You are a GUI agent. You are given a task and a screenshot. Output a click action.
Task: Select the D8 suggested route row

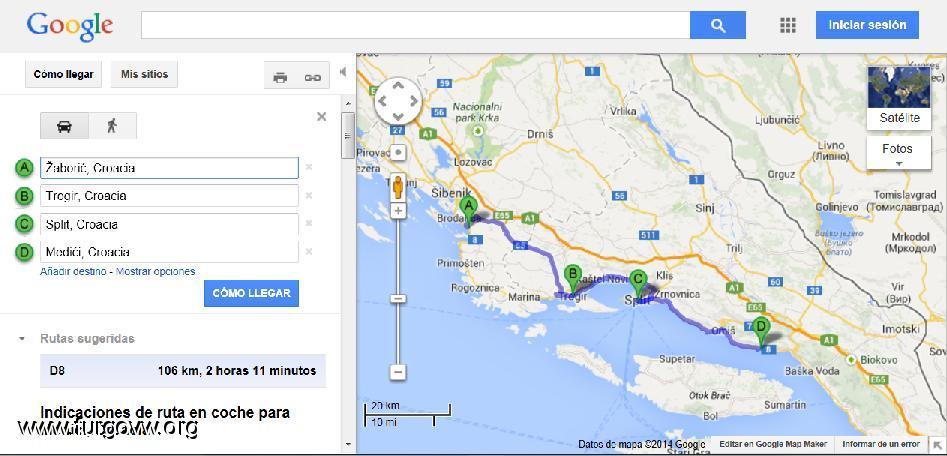(x=183, y=371)
